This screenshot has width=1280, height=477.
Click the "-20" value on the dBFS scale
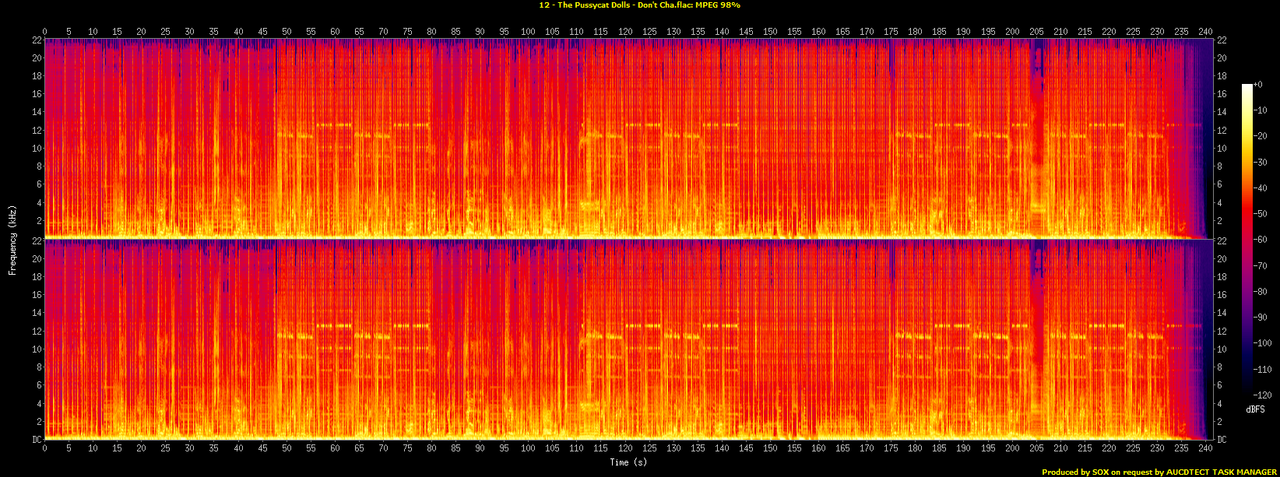tap(1261, 138)
